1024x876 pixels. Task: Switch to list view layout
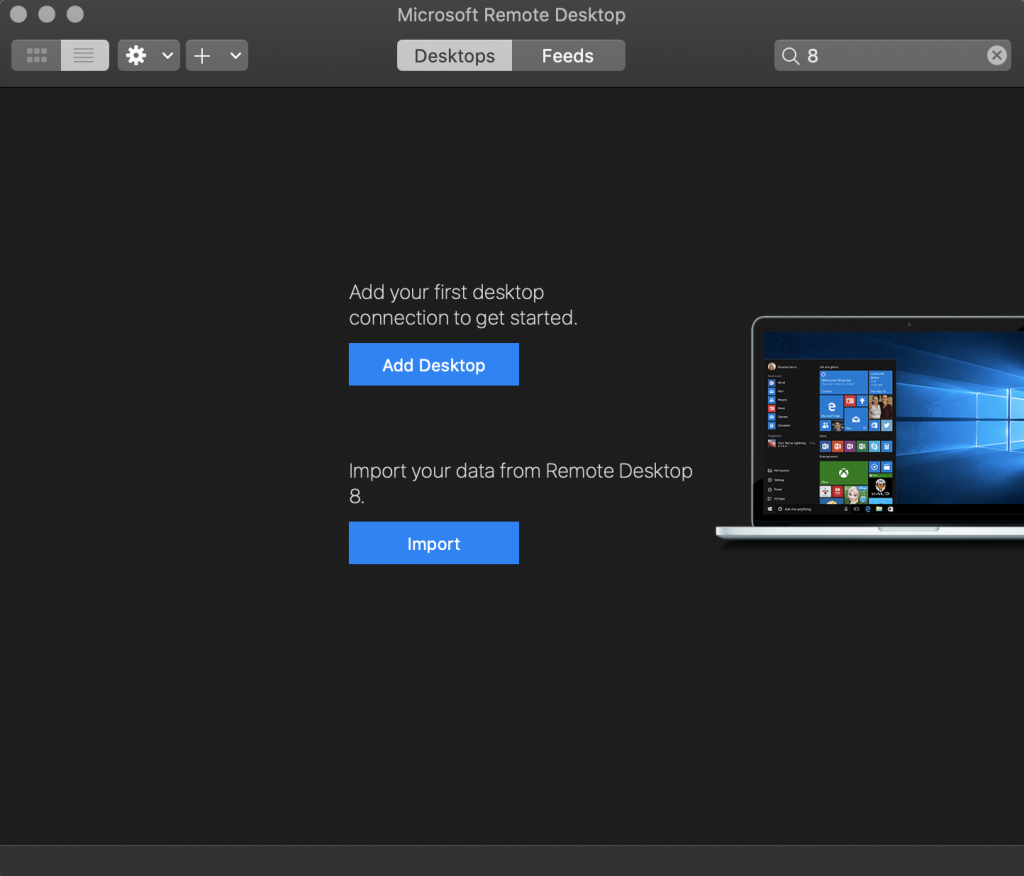tap(85, 56)
